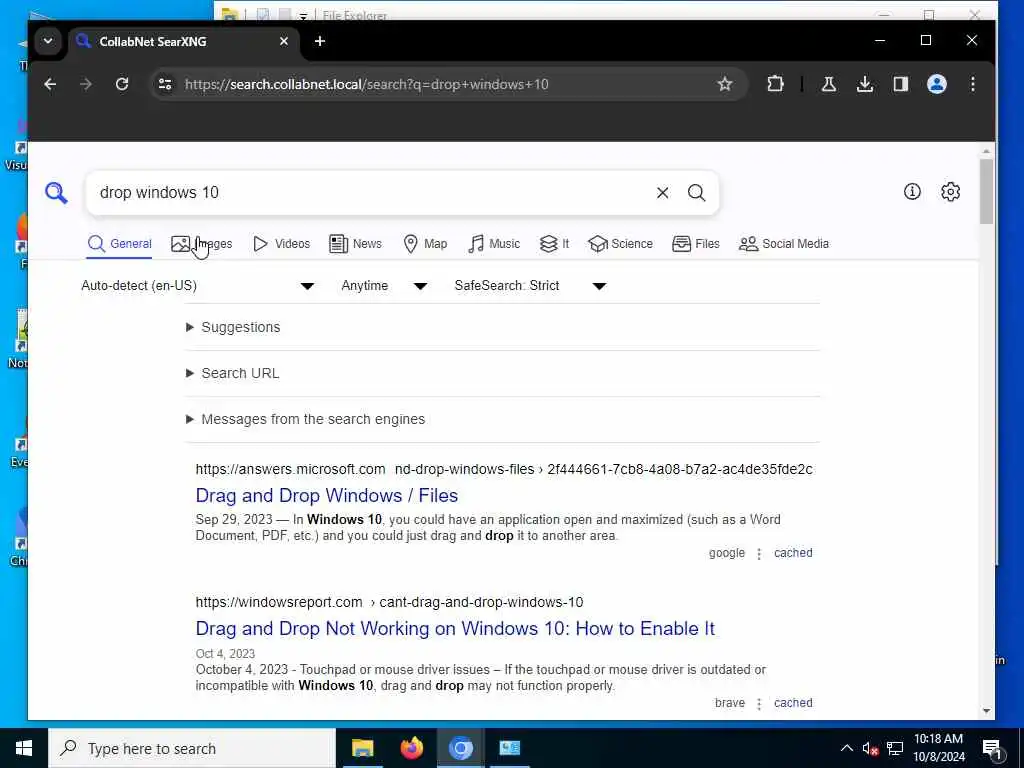
Task: Open options dots beside google
Action: click(759, 554)
